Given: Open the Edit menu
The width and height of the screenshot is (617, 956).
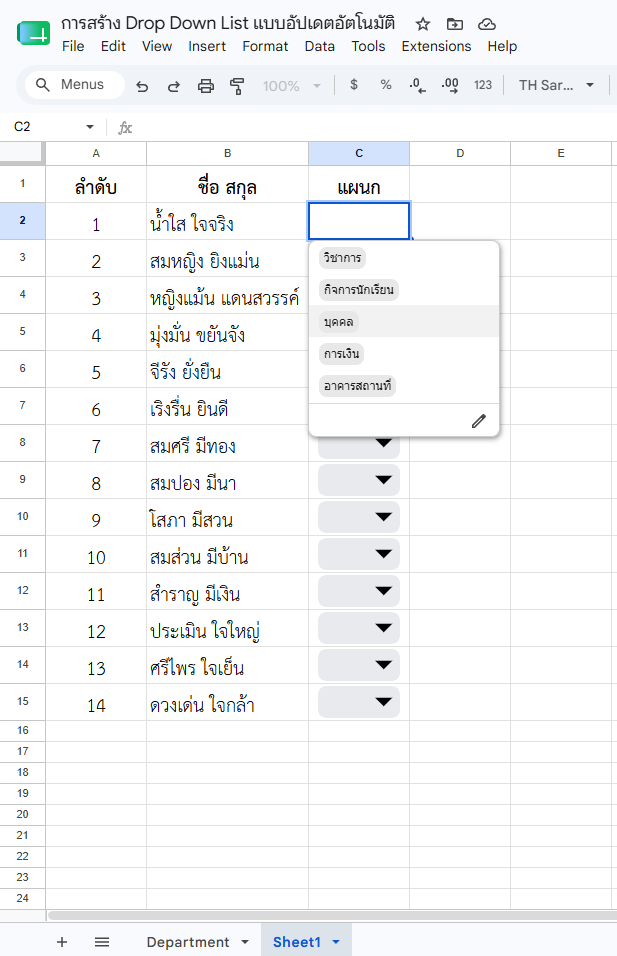Looking at the screenshot, I should click(x=113, y=46).
